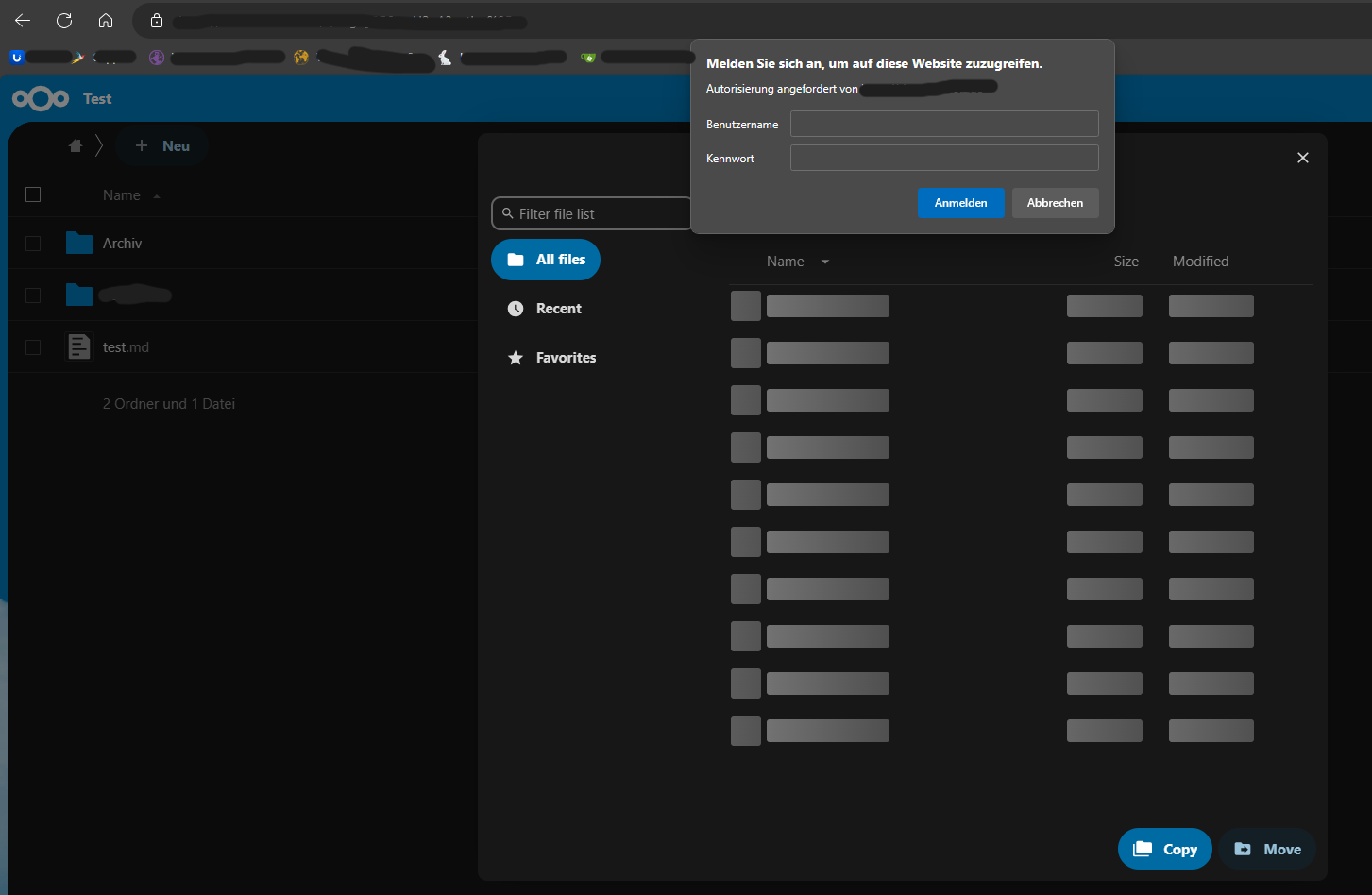Click the Benutzername input field

(x=944, y=124)
